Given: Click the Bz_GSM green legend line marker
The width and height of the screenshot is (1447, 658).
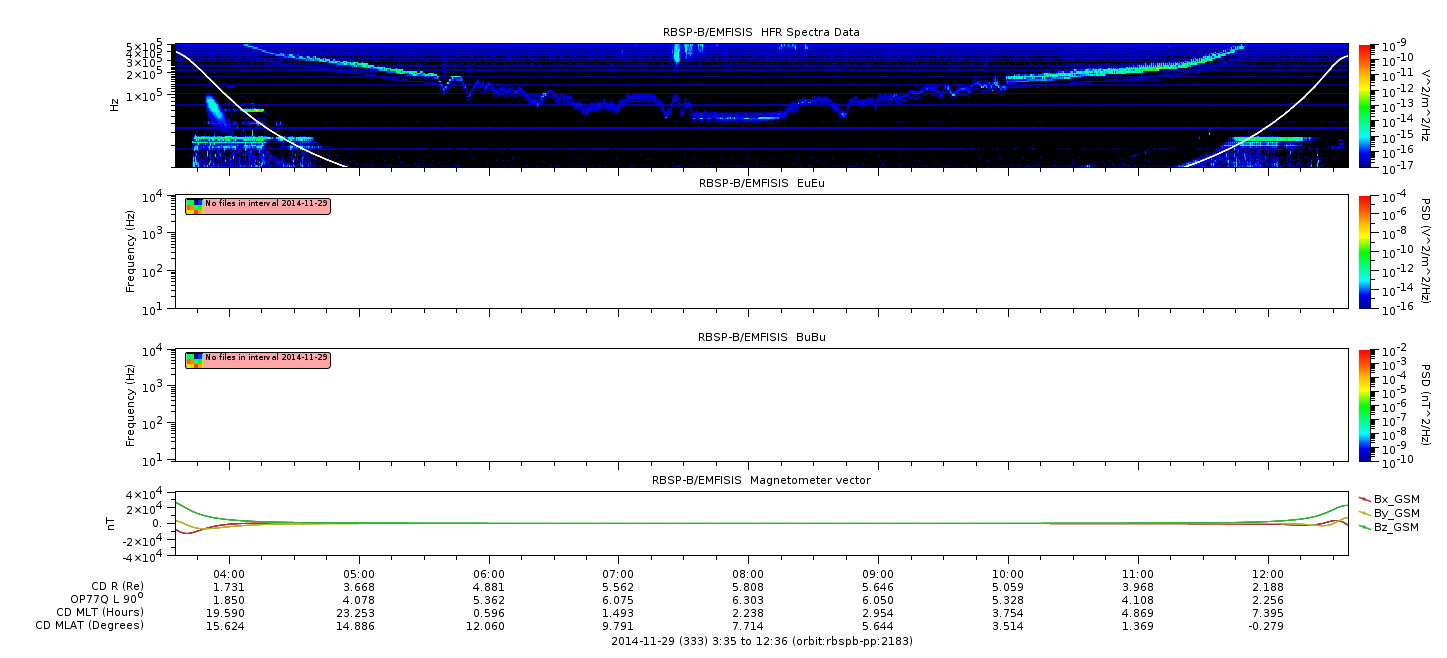Looking at the screenshot, I should (1364, 527).
